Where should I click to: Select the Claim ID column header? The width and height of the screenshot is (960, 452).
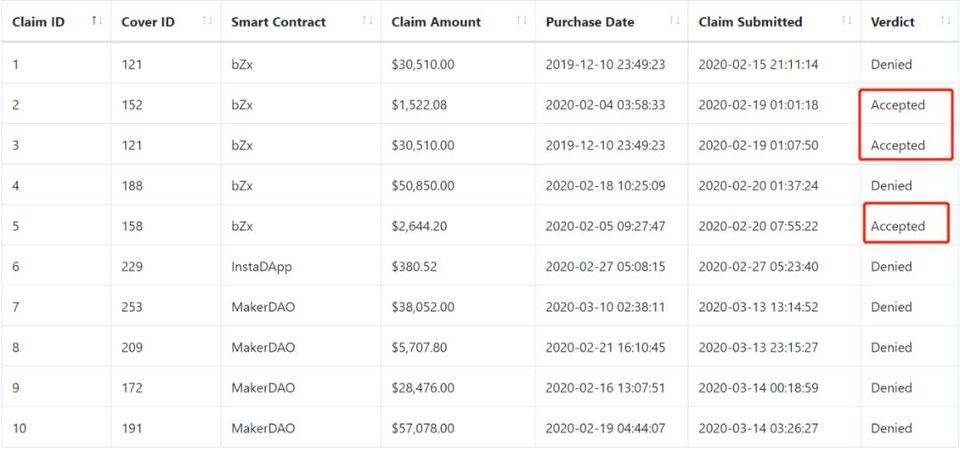[39, 22]
